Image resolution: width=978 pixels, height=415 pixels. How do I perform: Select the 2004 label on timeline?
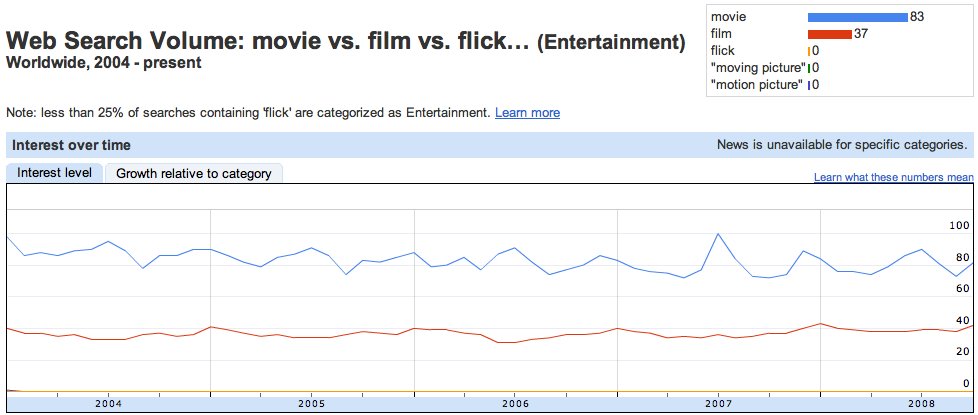point(108,404)
